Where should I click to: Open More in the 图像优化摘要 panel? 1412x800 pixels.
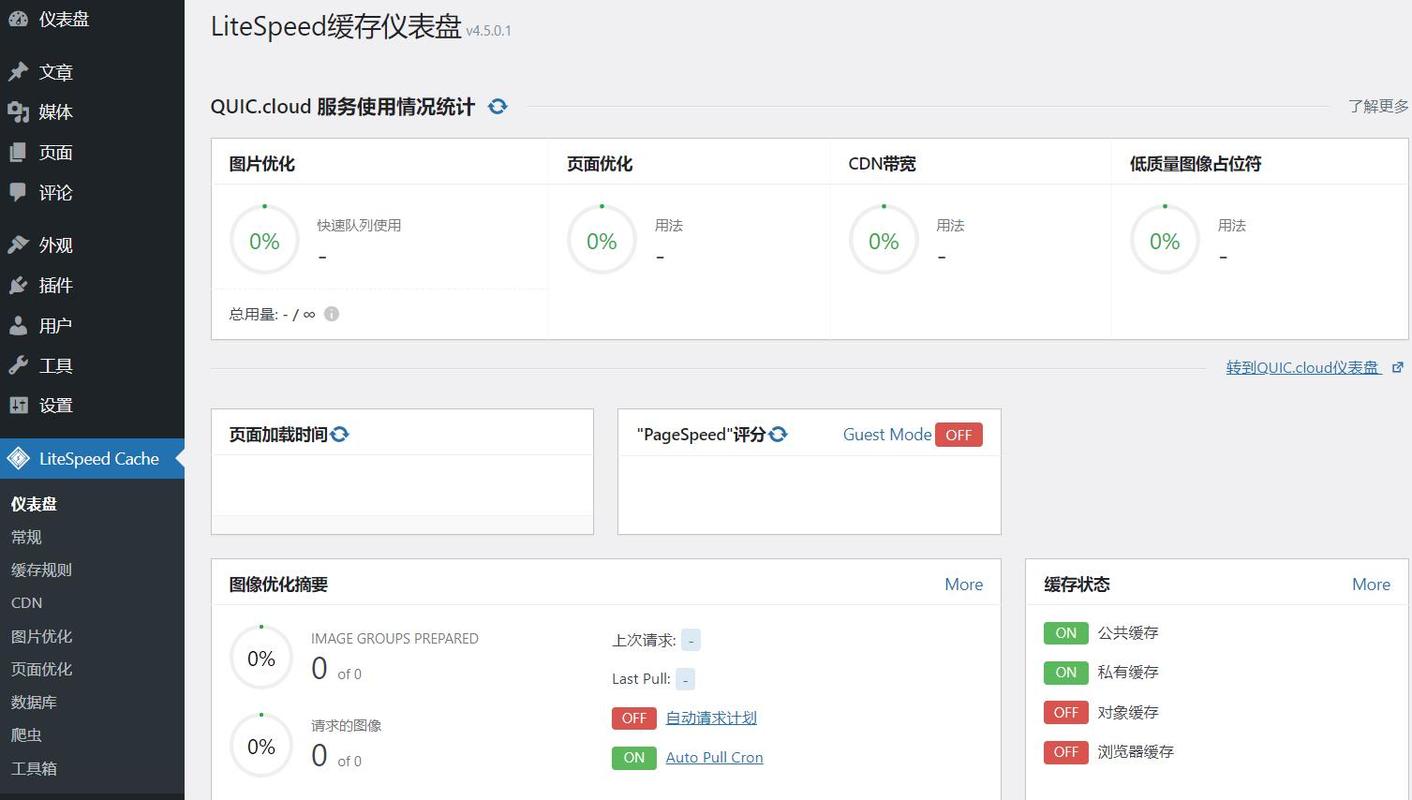(964, 584)
